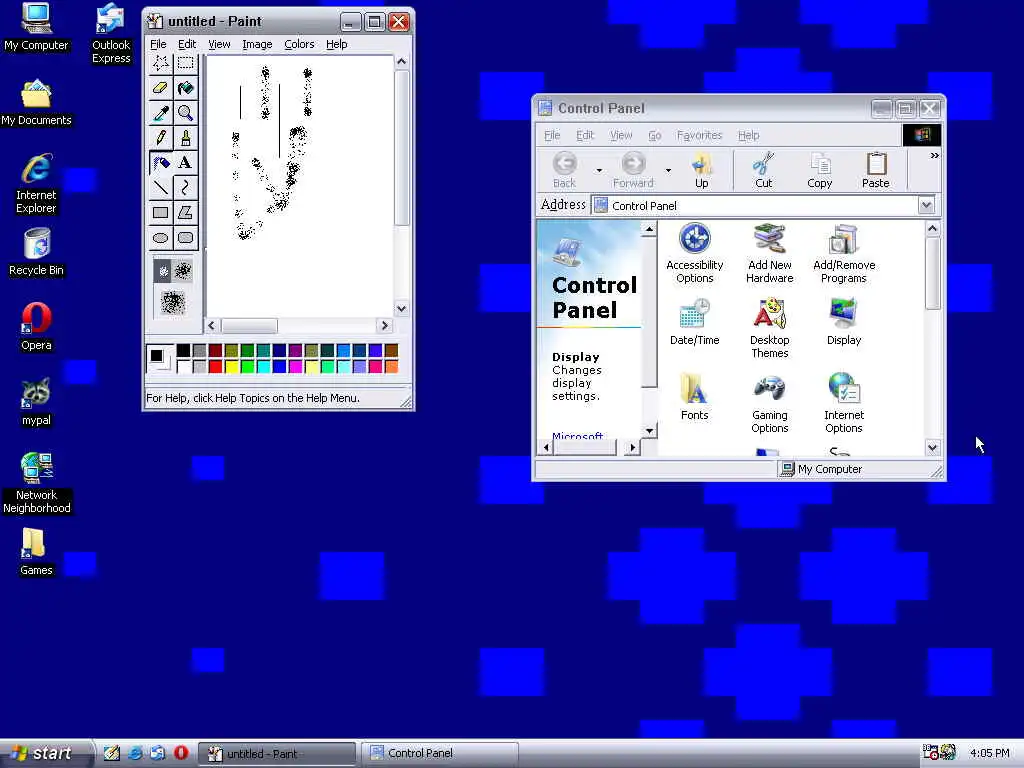Click Control Panel icon list scroll down arrow
The image size is (1024, 768).
pyautogui.click(x=933, y=447)
